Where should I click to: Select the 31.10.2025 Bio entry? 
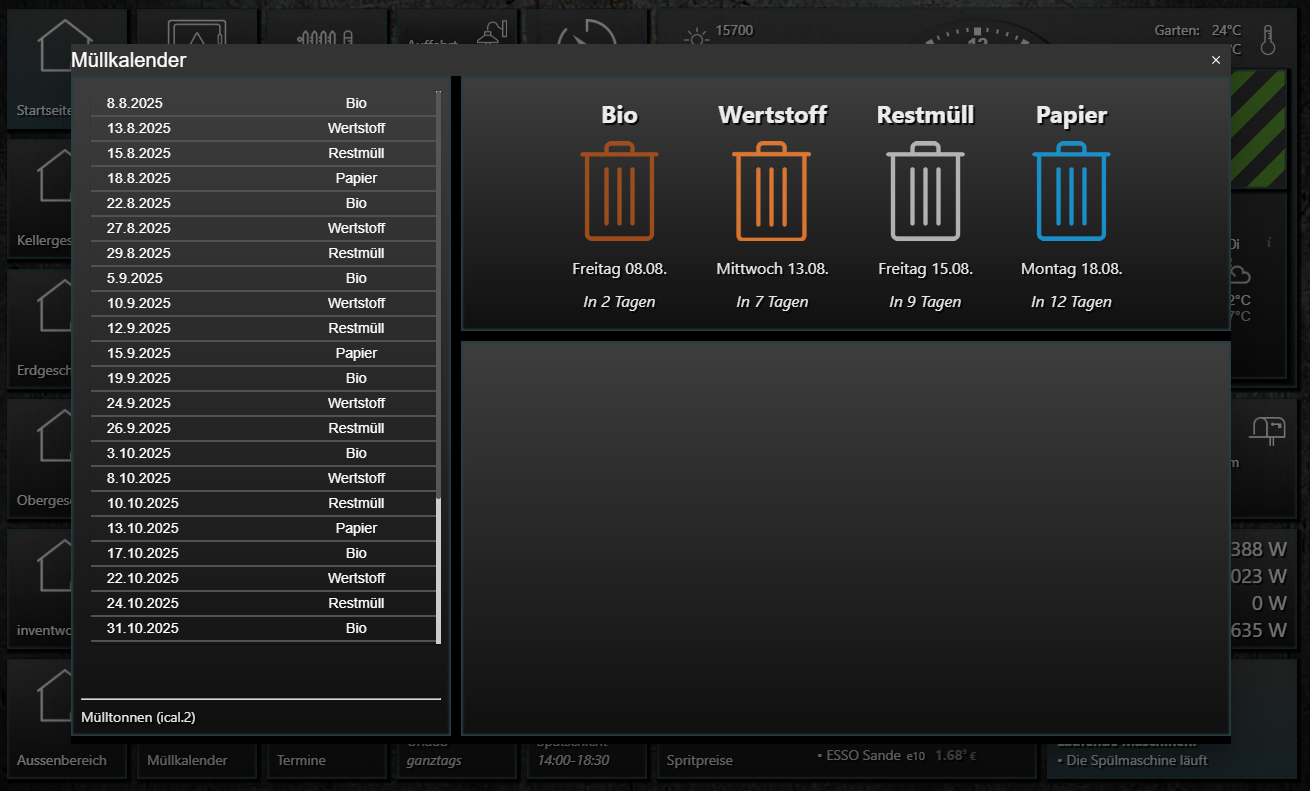click(264, 628)
